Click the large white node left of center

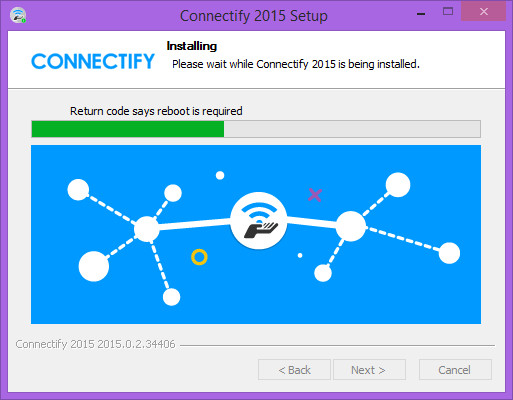[x=146, y=229]
